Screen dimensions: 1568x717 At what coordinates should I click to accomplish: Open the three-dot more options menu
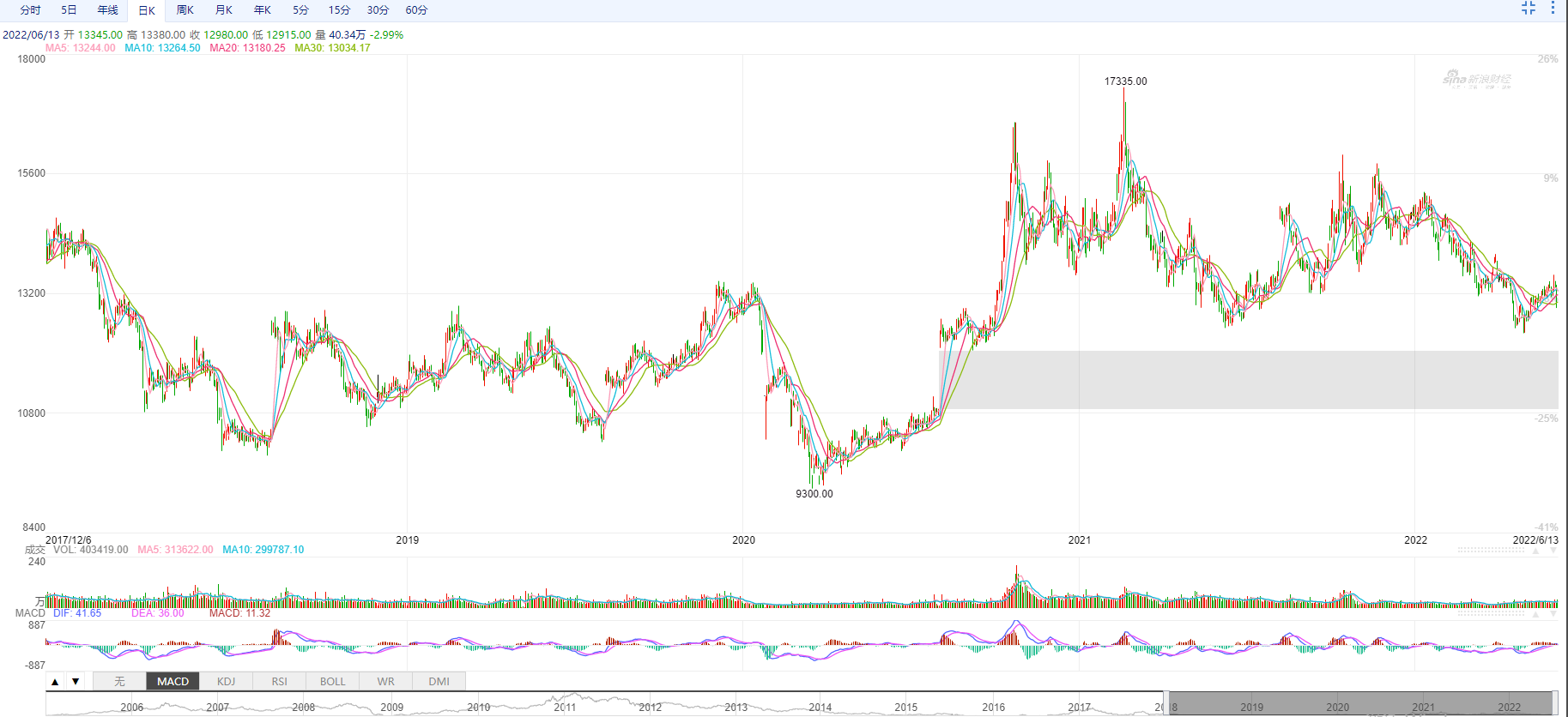1553,9
